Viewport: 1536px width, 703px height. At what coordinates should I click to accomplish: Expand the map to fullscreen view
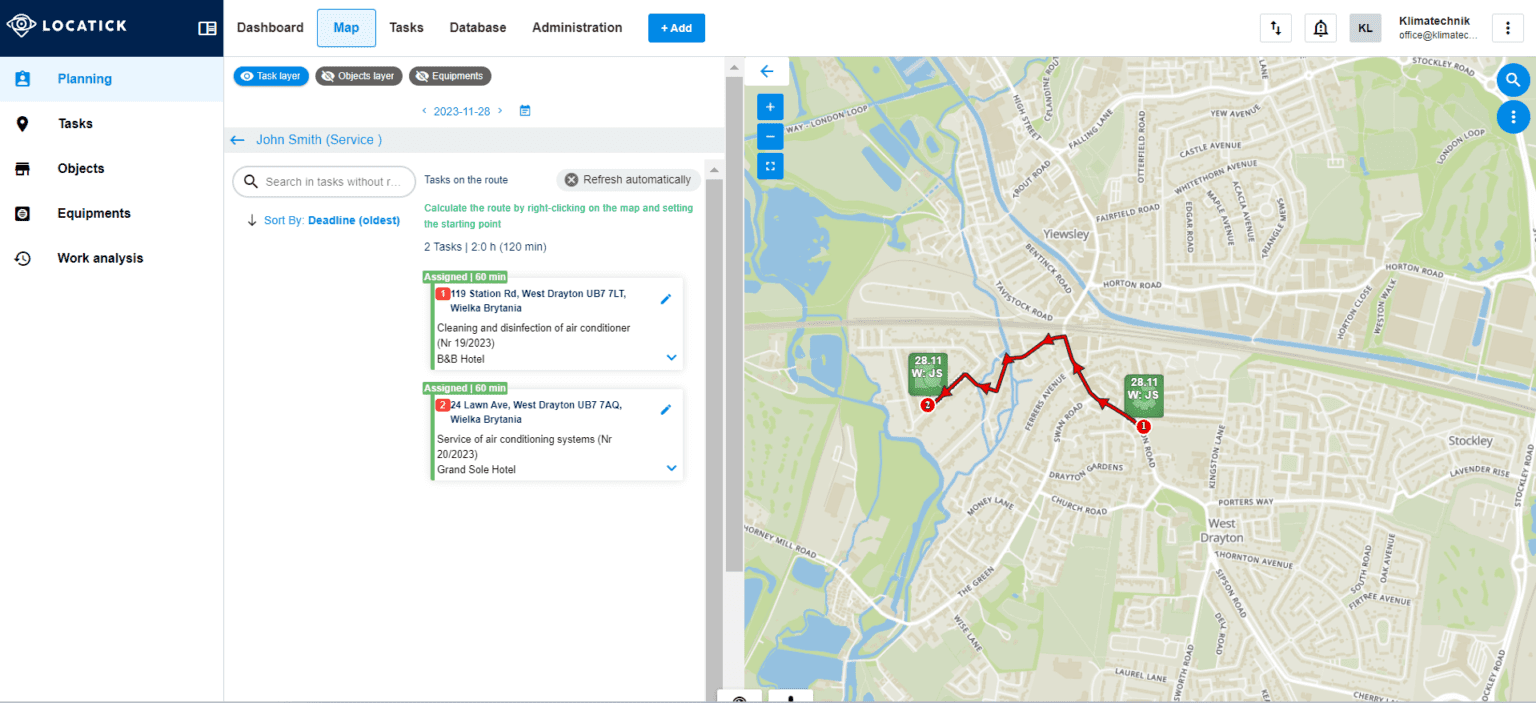pos(770,165)
